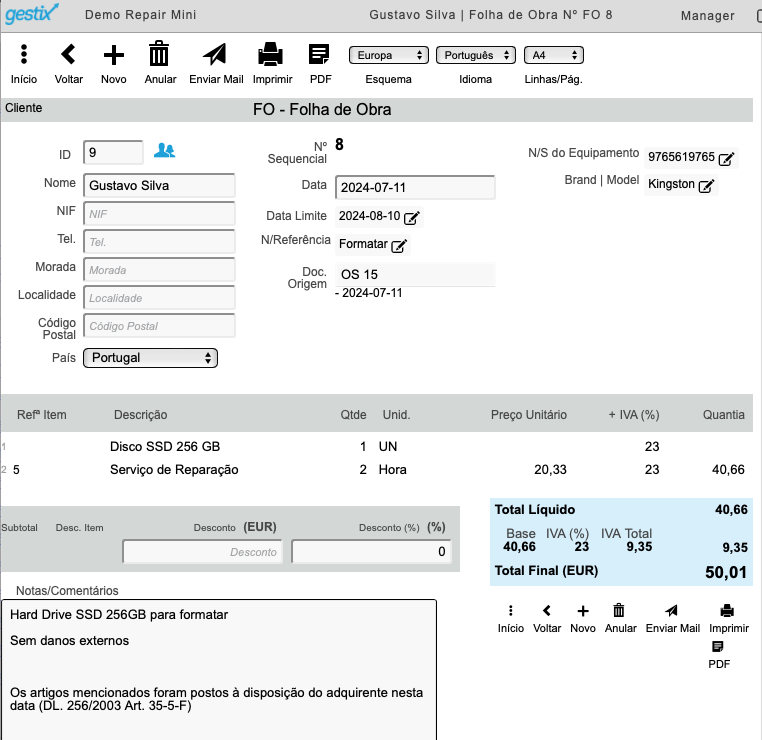The image size is (762, 740).
Task: Print using the top Imprimir icon
Action: [x=271, y=54]
